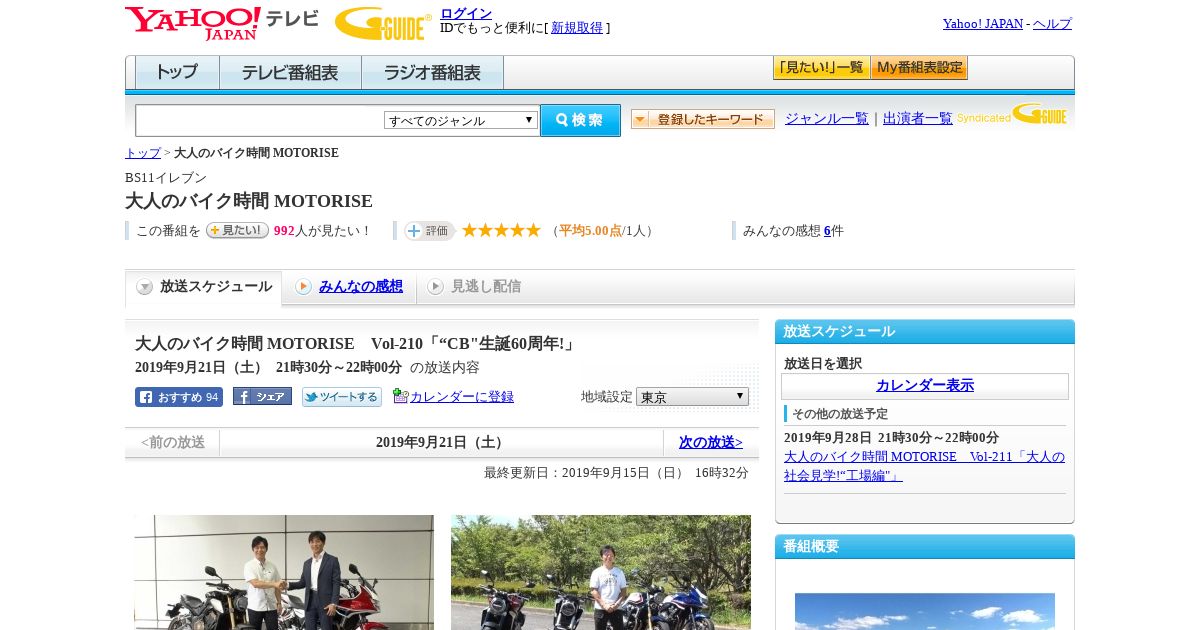
Task: Click the Twitter ツイートする button
Action: click(342, 397)
